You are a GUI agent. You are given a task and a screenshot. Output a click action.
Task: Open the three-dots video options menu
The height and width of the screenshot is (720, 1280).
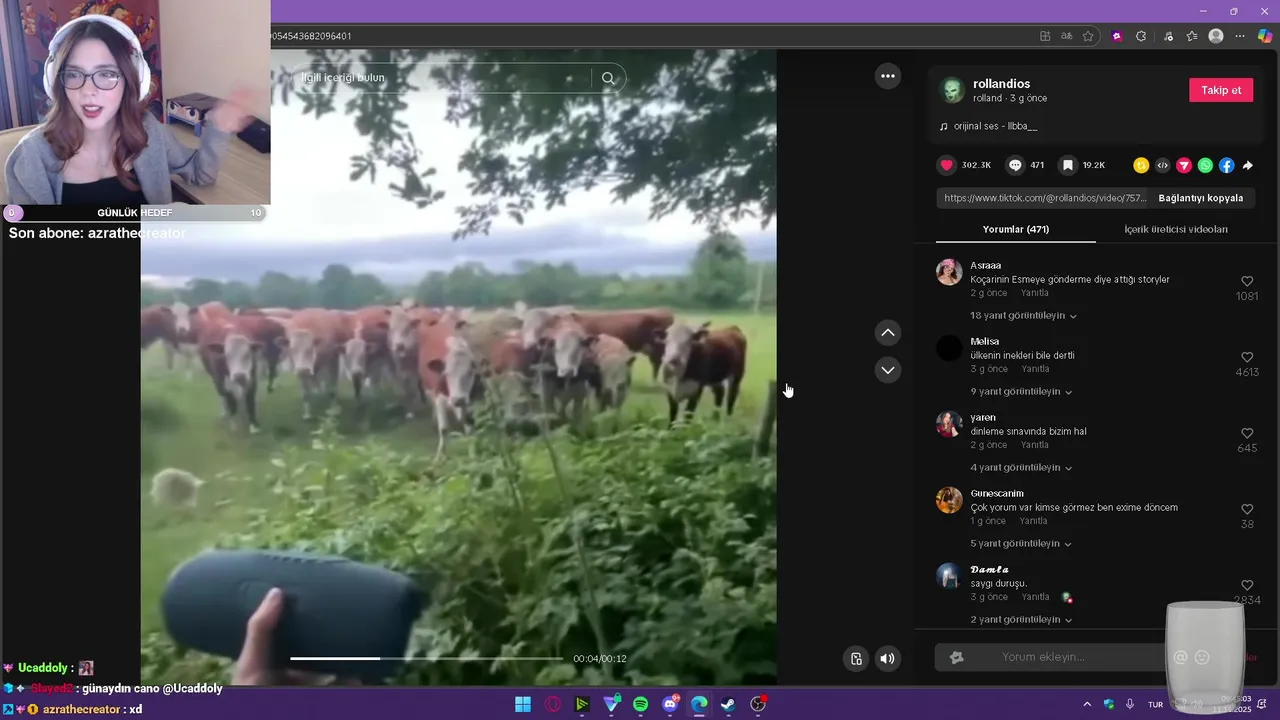point(887,76)
